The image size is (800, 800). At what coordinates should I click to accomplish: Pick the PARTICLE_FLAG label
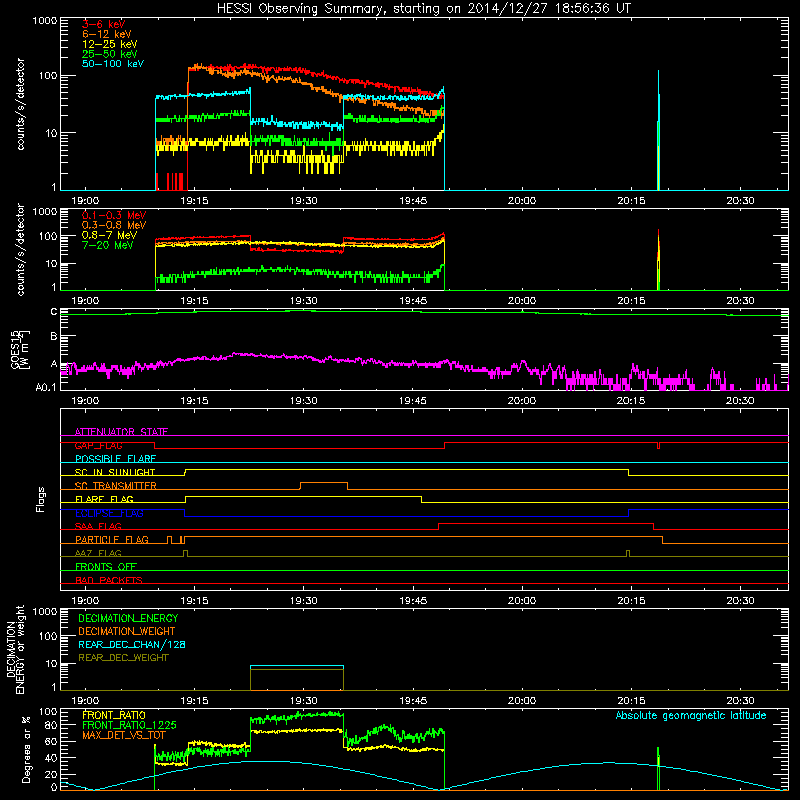pyautogui.click(x=112, y=540)
